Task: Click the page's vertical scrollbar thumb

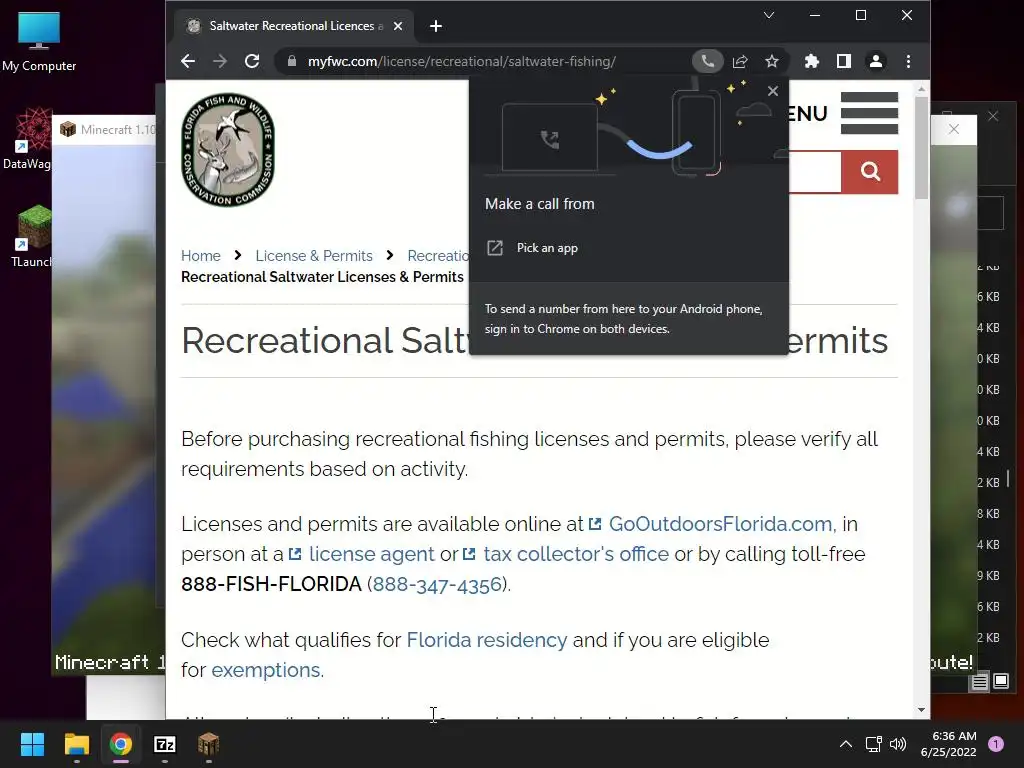Action: tap(921, 148)
